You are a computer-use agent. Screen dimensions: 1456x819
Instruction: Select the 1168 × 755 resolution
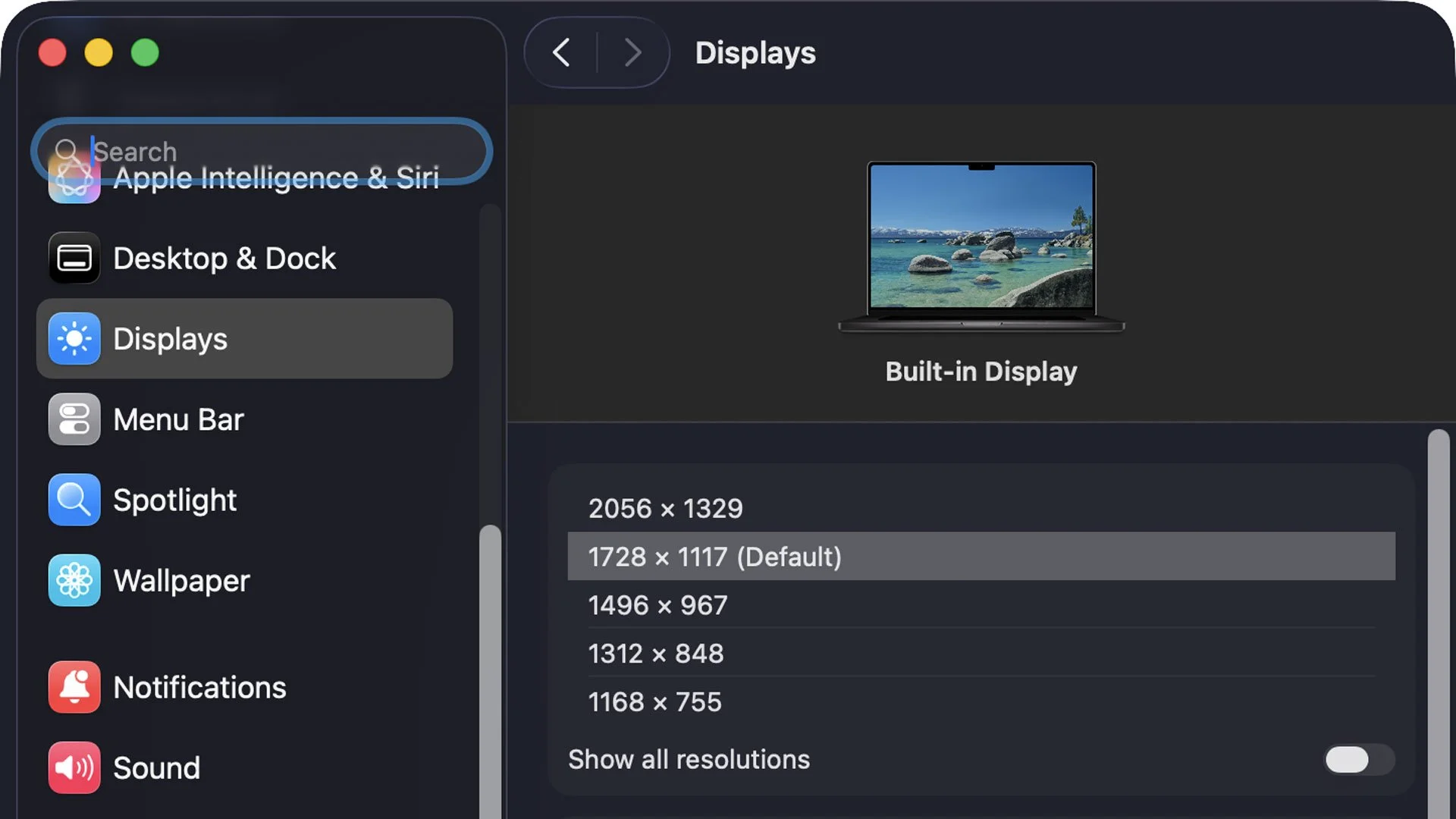981,701
